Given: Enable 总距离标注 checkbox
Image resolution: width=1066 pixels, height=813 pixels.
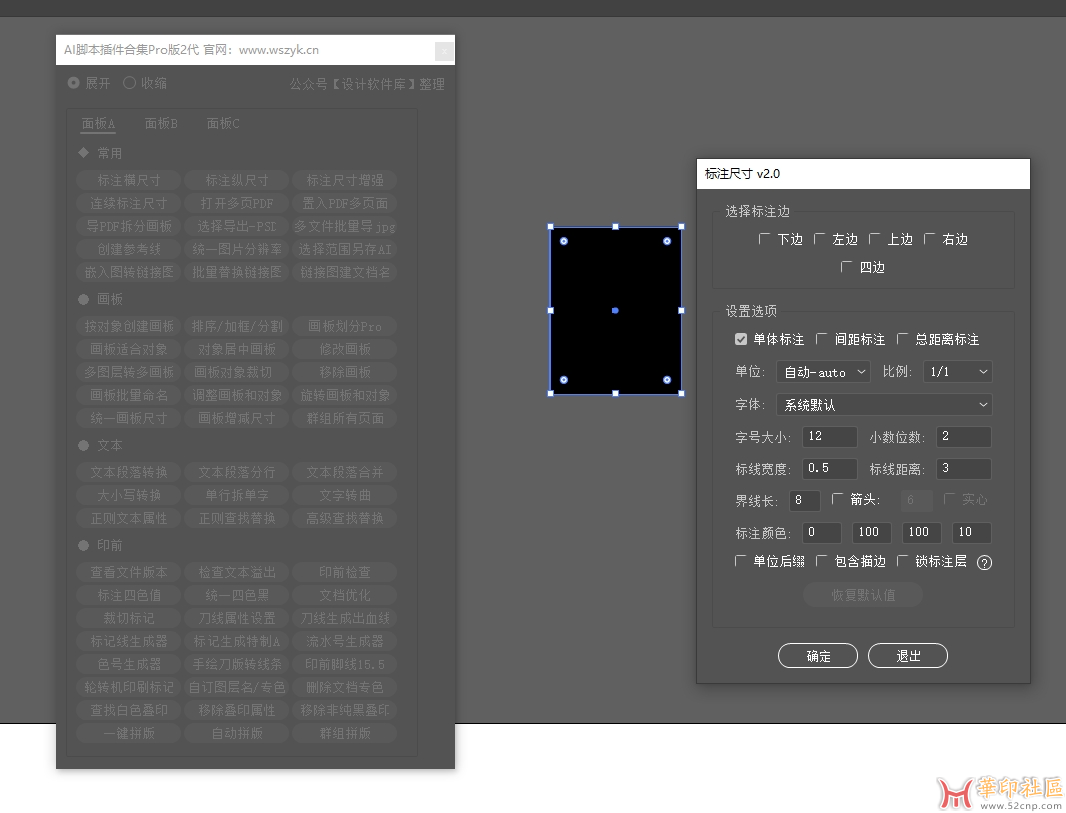Looking at the screenshot, I should (903, 339).
